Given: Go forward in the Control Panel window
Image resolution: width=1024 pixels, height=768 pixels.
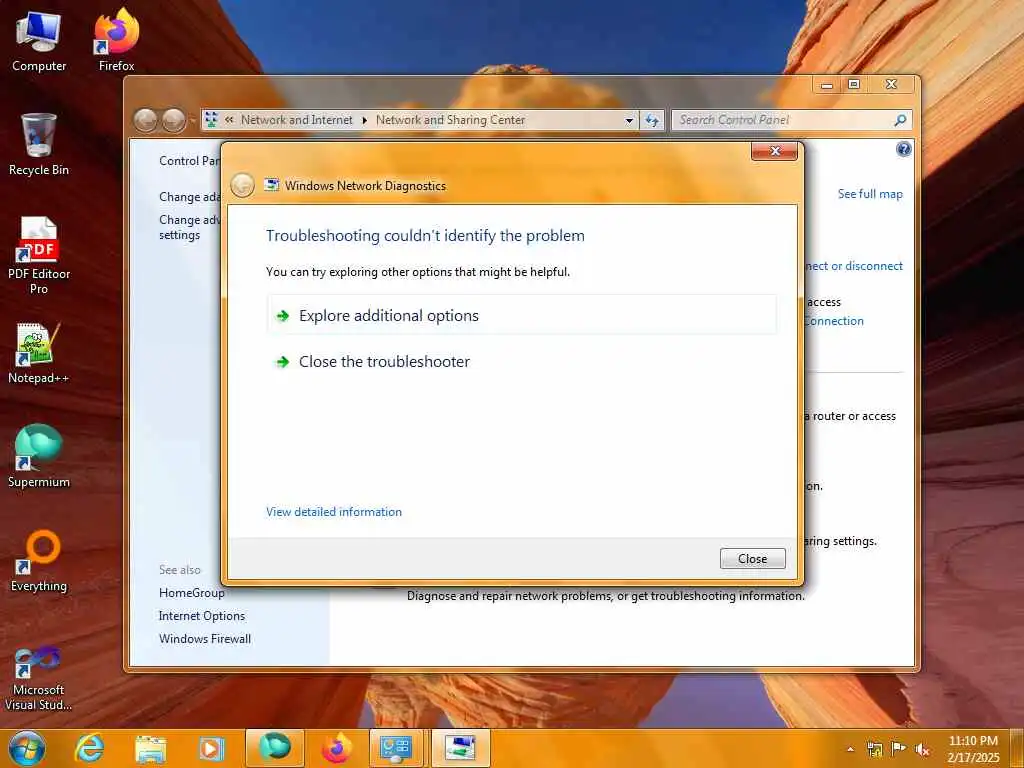Looking at the screenshot, I should [x=173, y=120].
